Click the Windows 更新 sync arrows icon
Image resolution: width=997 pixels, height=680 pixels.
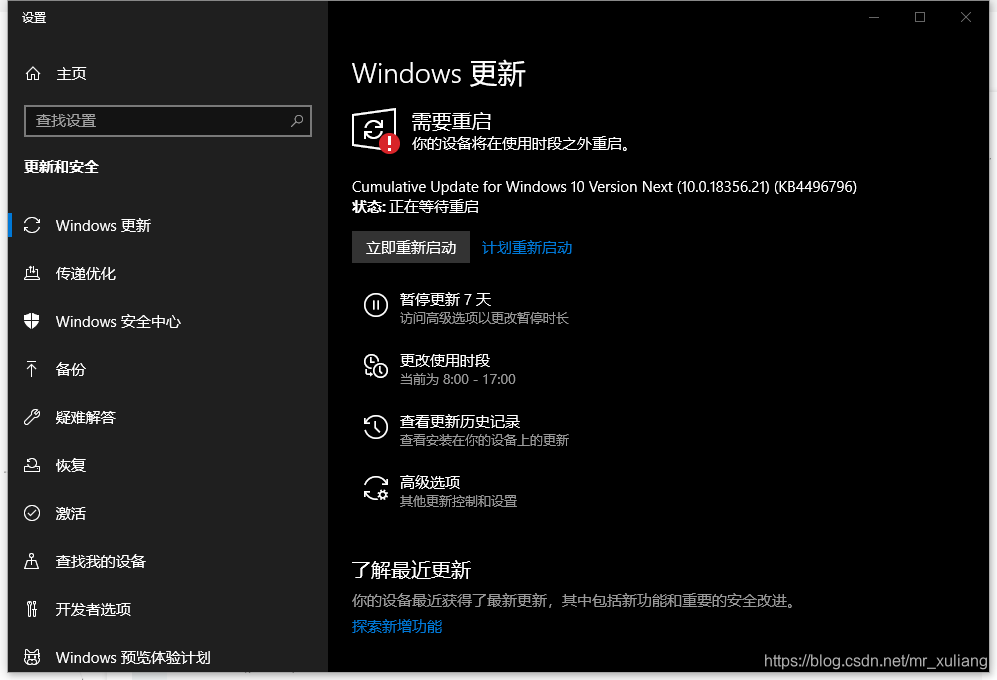[x=32, y=225]
